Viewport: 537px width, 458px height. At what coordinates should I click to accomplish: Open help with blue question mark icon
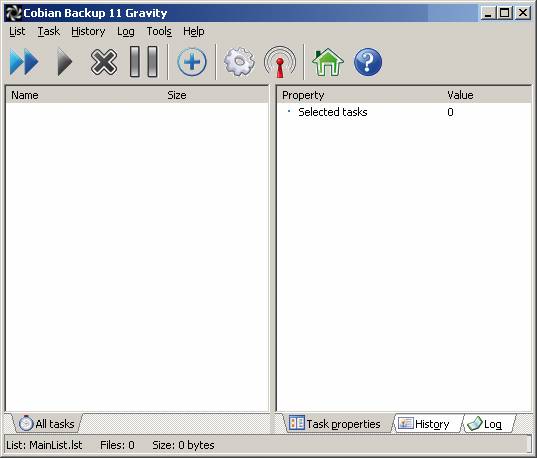tap(368, 62)
